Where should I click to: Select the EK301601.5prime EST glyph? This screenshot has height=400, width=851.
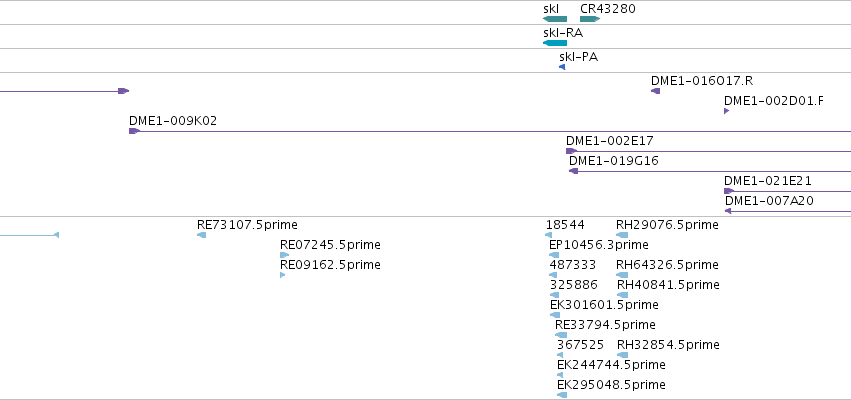click(555, 315)
